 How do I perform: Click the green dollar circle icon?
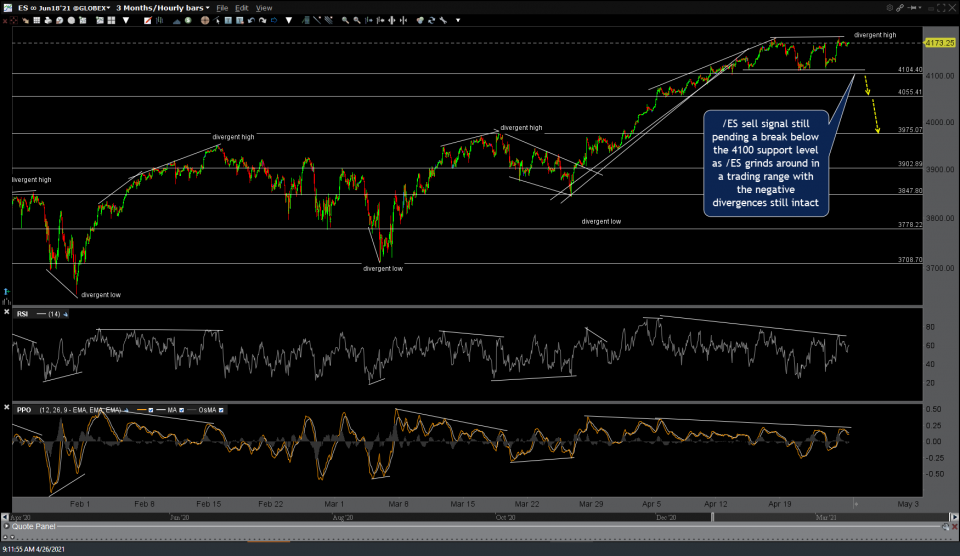[x=188, y=20]
